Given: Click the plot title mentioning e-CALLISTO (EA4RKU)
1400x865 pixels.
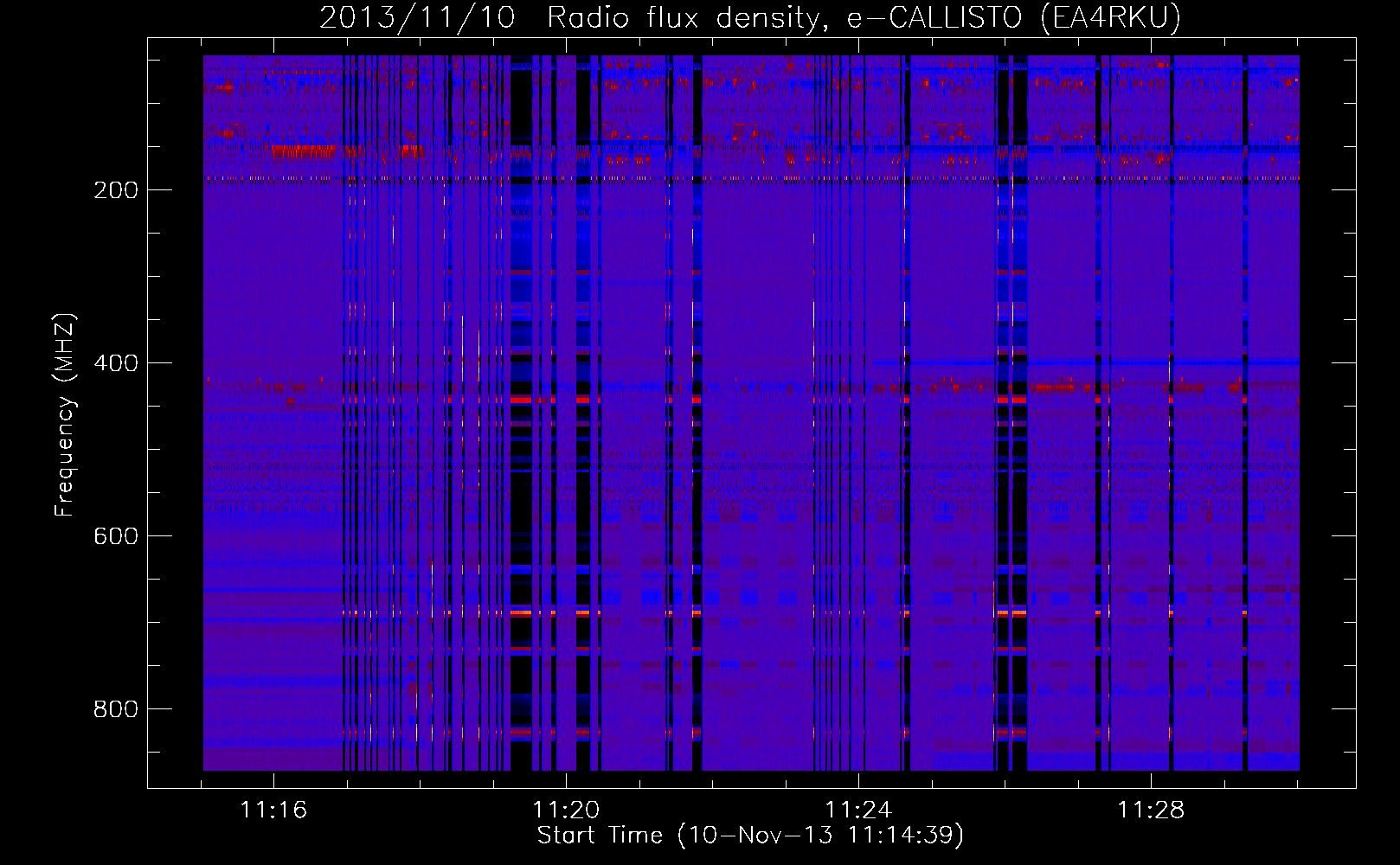Looking at the screenshot, I should [x=750, y=17].
